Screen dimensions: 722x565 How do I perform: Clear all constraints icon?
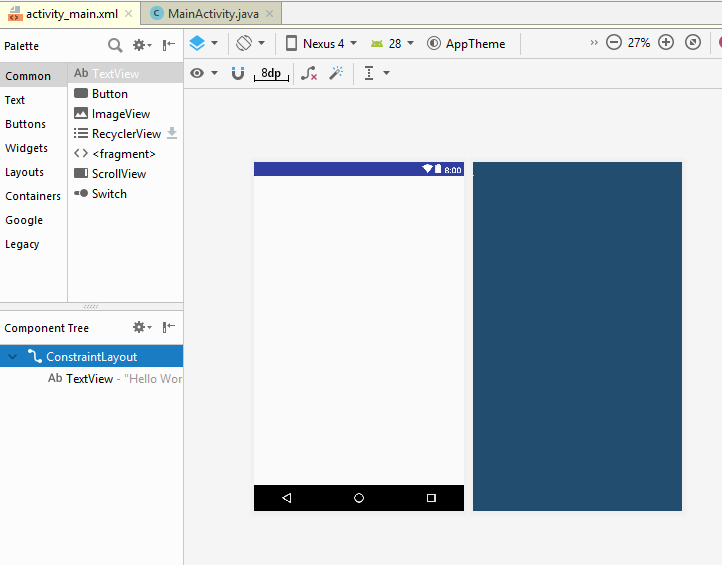click(x=309, y=73)
